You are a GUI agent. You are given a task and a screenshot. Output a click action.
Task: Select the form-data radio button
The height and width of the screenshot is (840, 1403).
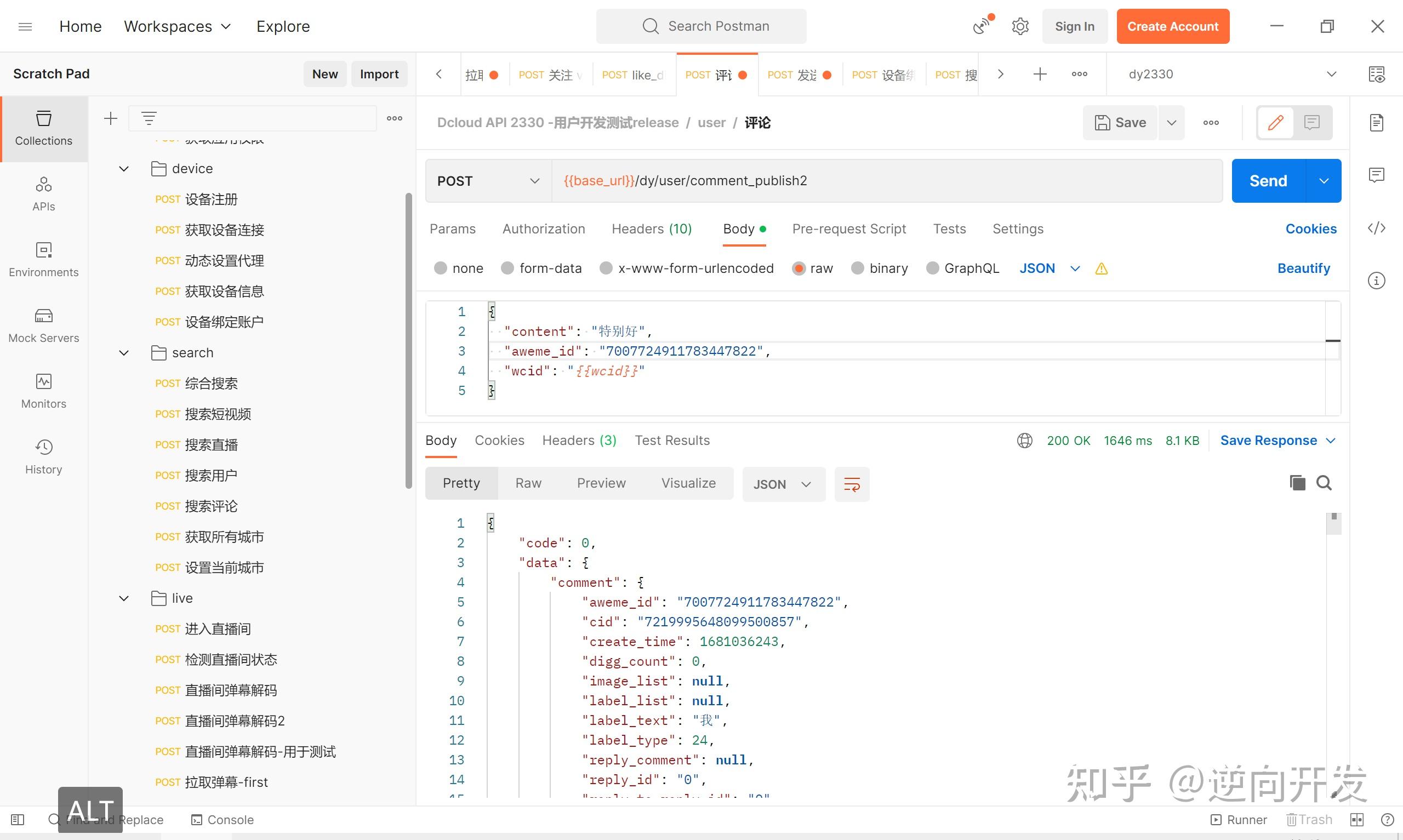point(507,268)
